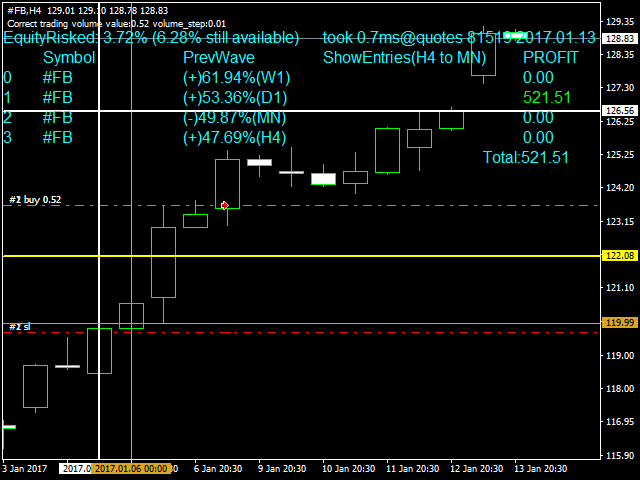Viewport: 640px width, 480px height.
Task: Click the EquityRisked 3.72% status text
Action: pyautogui.click(x=150, y=38)
